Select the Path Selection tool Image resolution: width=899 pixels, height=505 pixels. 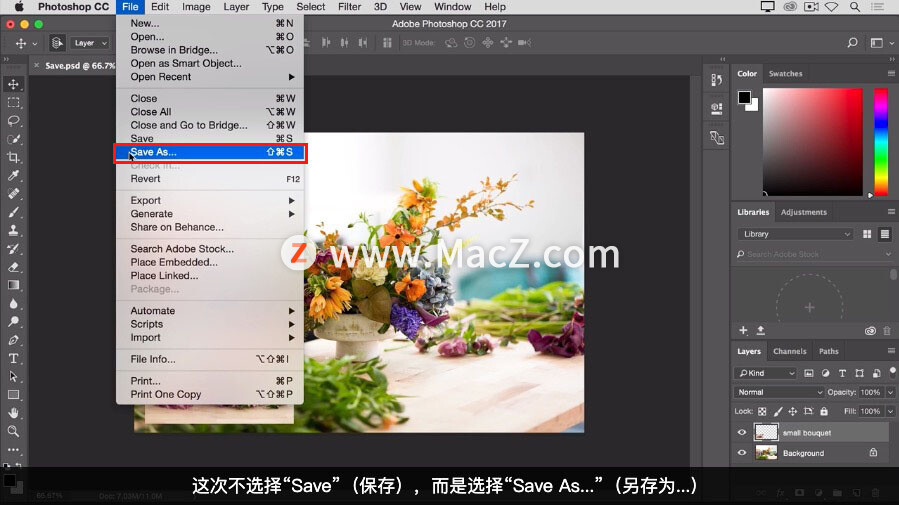(x=13, y=377)
